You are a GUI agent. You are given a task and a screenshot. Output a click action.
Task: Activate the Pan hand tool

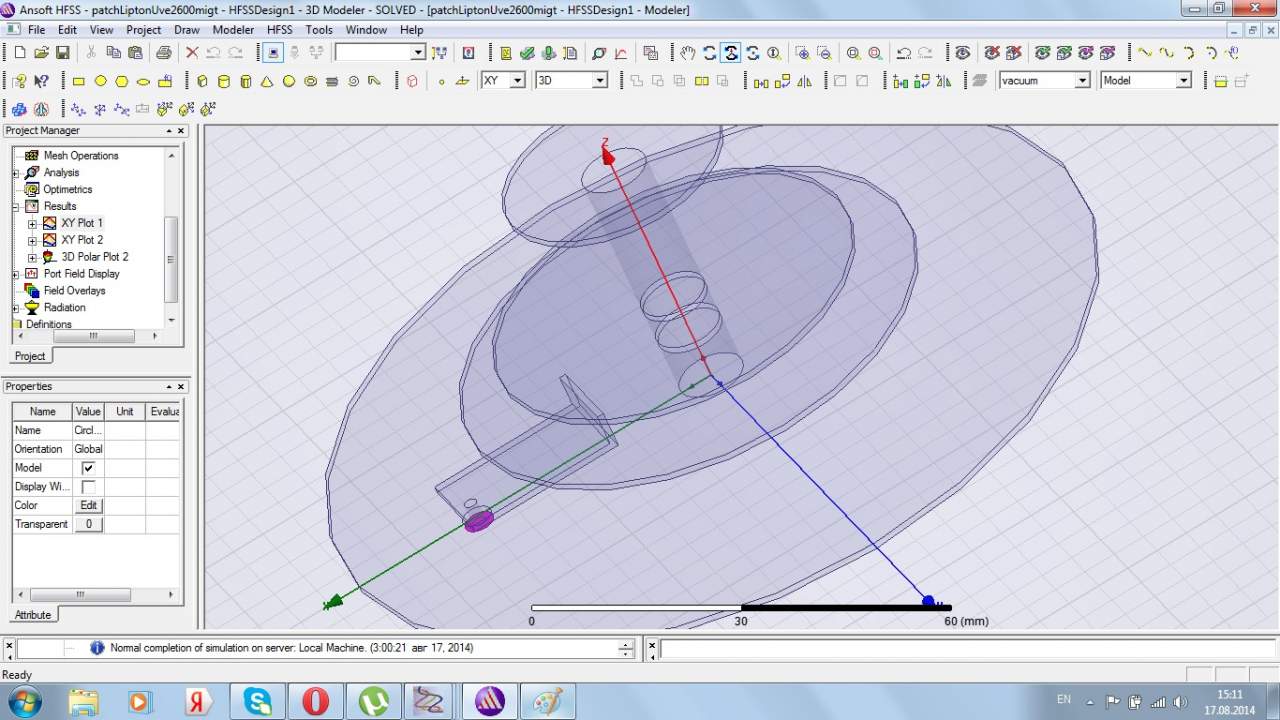point(687,53)
